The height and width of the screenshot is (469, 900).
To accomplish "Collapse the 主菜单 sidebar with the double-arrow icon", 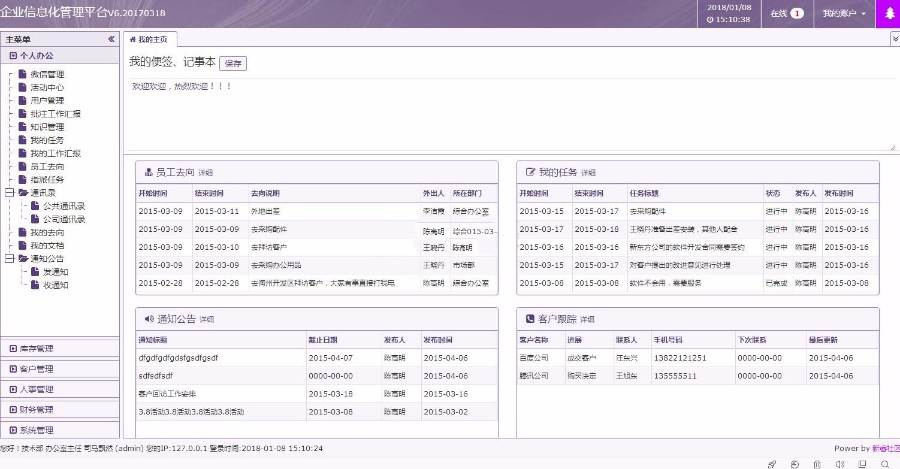I will 112,39.
